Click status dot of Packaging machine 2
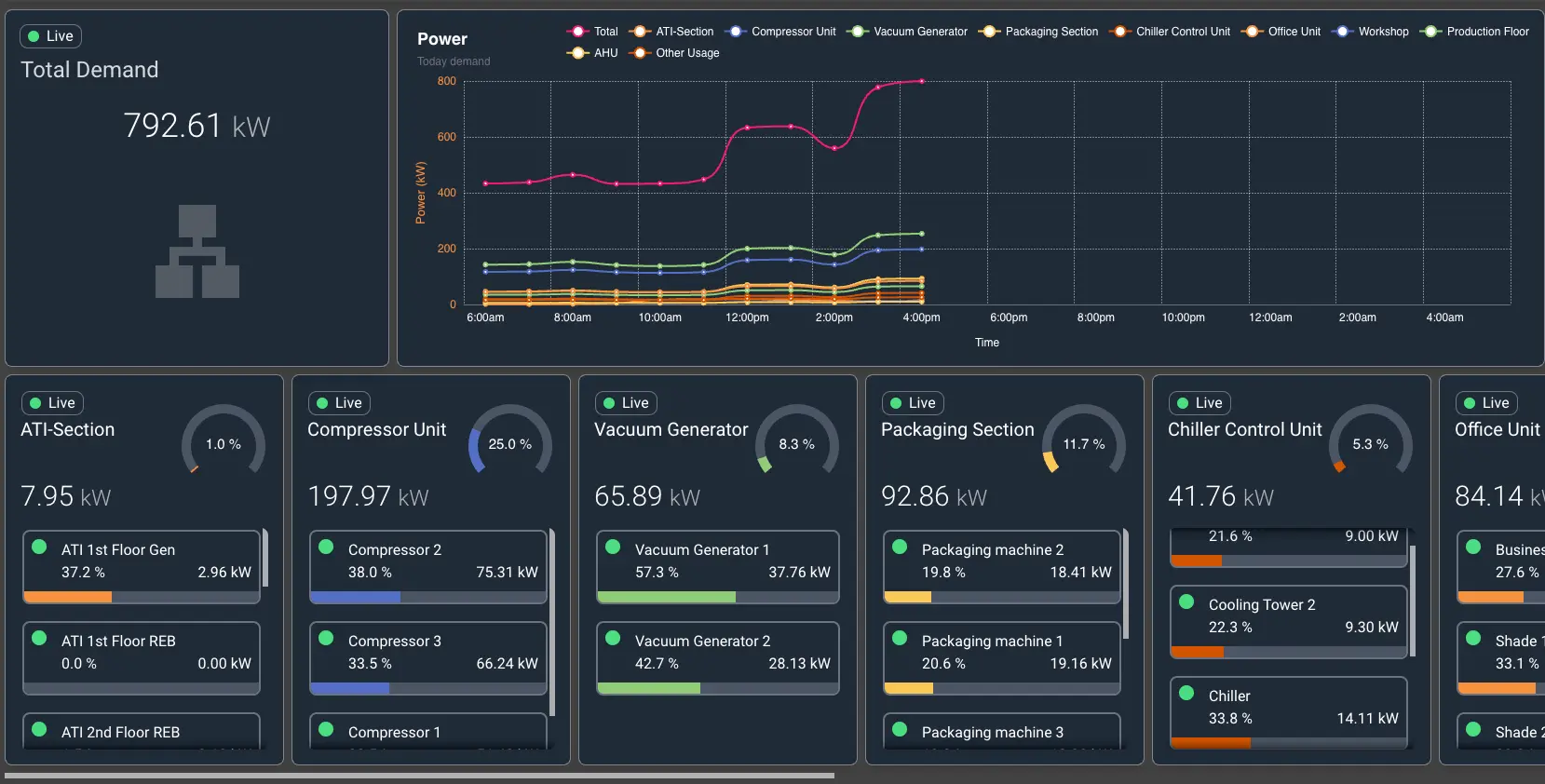Viewport: 1545px width, 784px height. pos(900,547)
